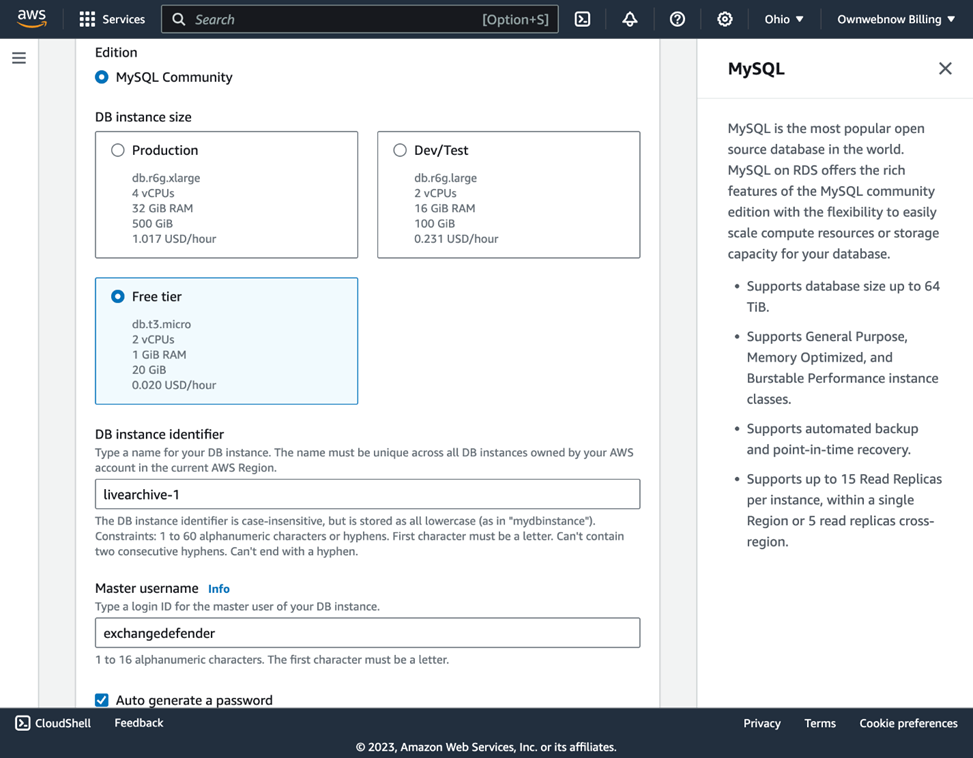Open the notifications bell
The height and width of the screenshot is (758, 973).
630,19
